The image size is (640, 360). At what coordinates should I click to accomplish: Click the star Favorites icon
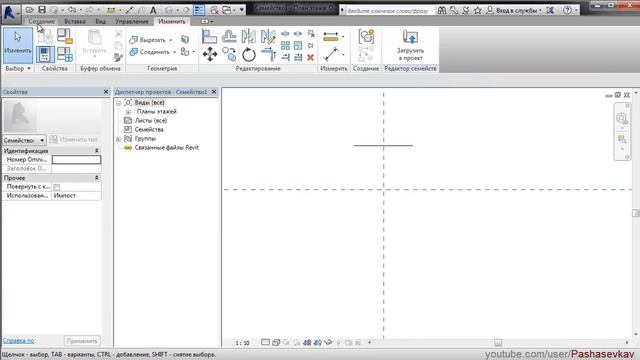click(478, 10)
